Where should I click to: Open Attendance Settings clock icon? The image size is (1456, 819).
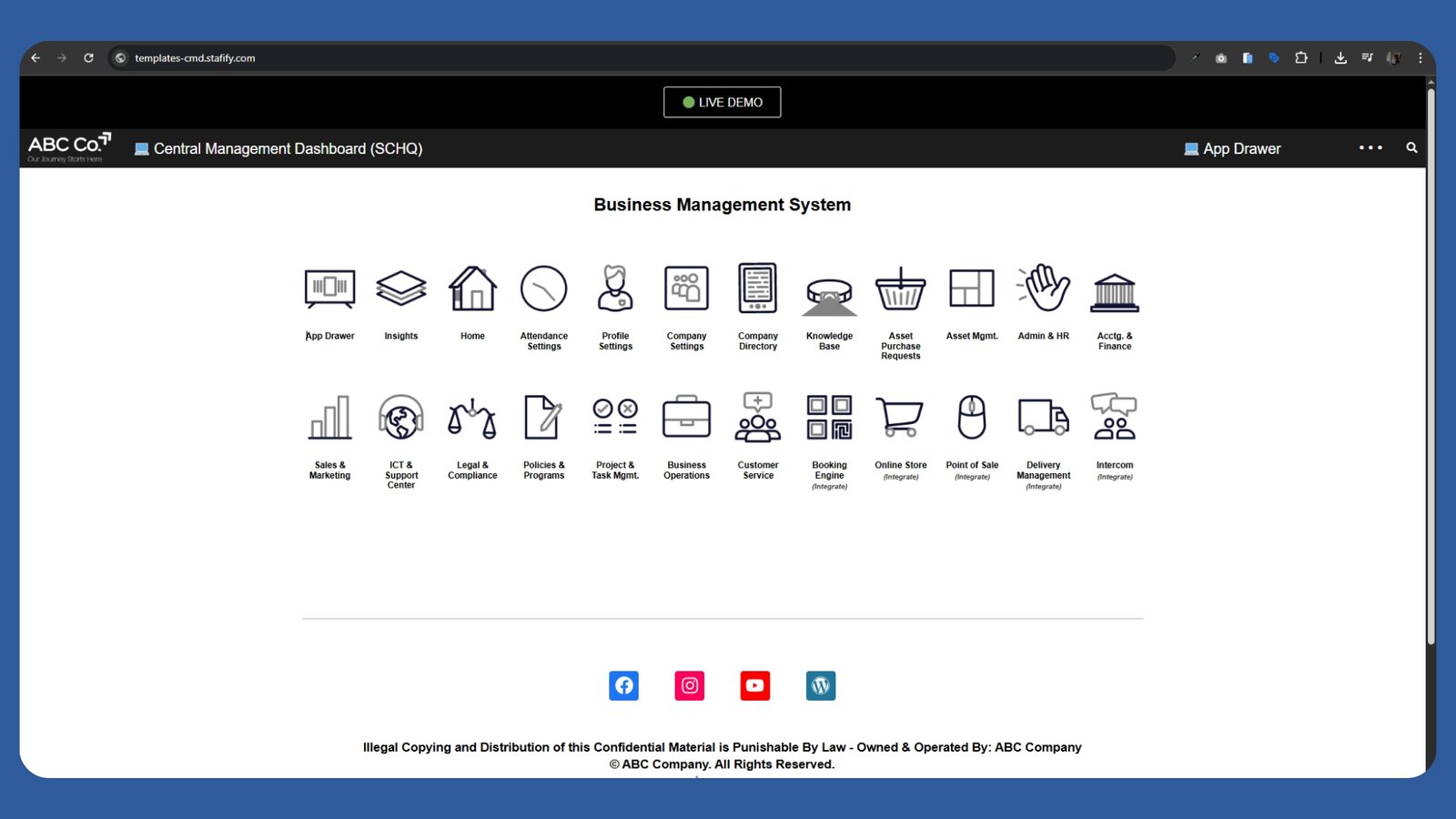(x=543, y=289)
